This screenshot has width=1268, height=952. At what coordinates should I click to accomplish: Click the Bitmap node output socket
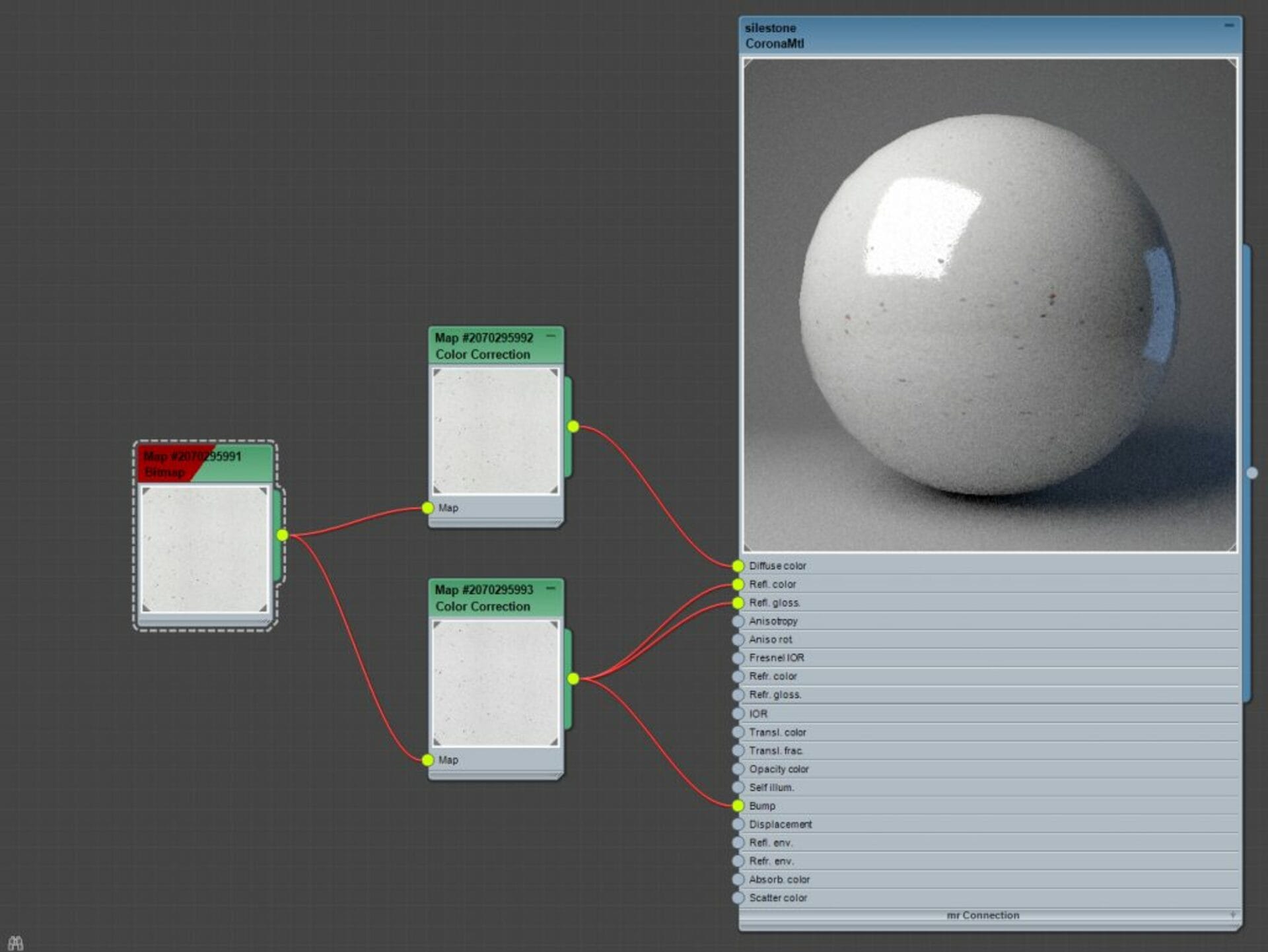(282, 535)
